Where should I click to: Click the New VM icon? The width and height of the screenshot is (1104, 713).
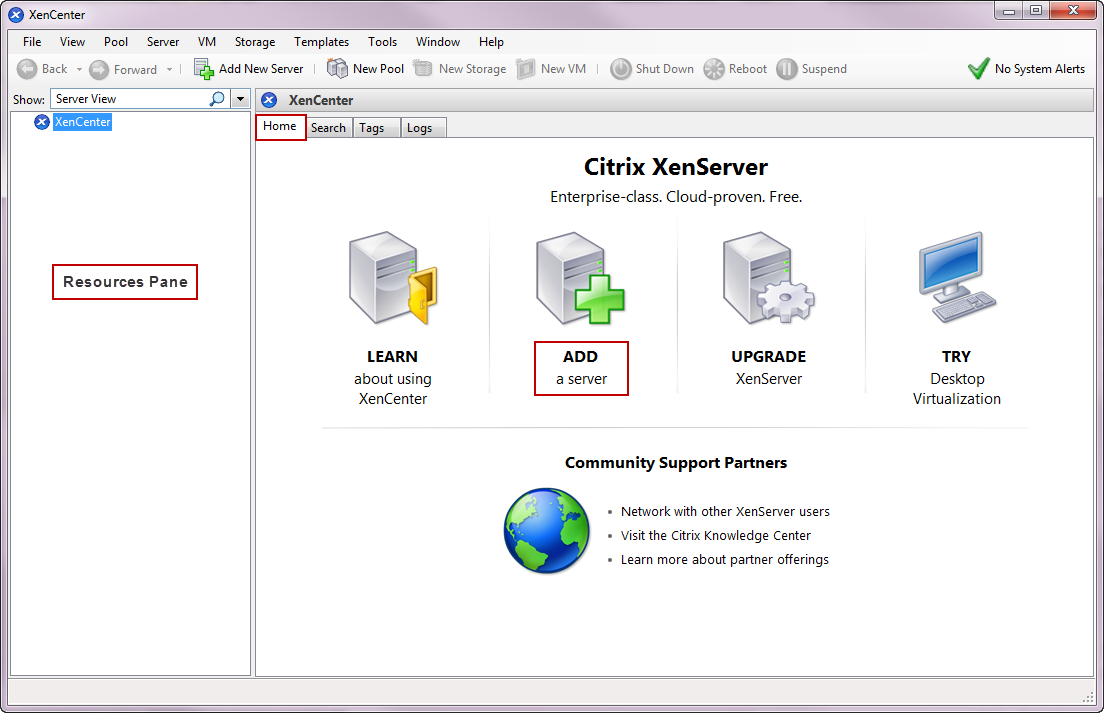525,68
